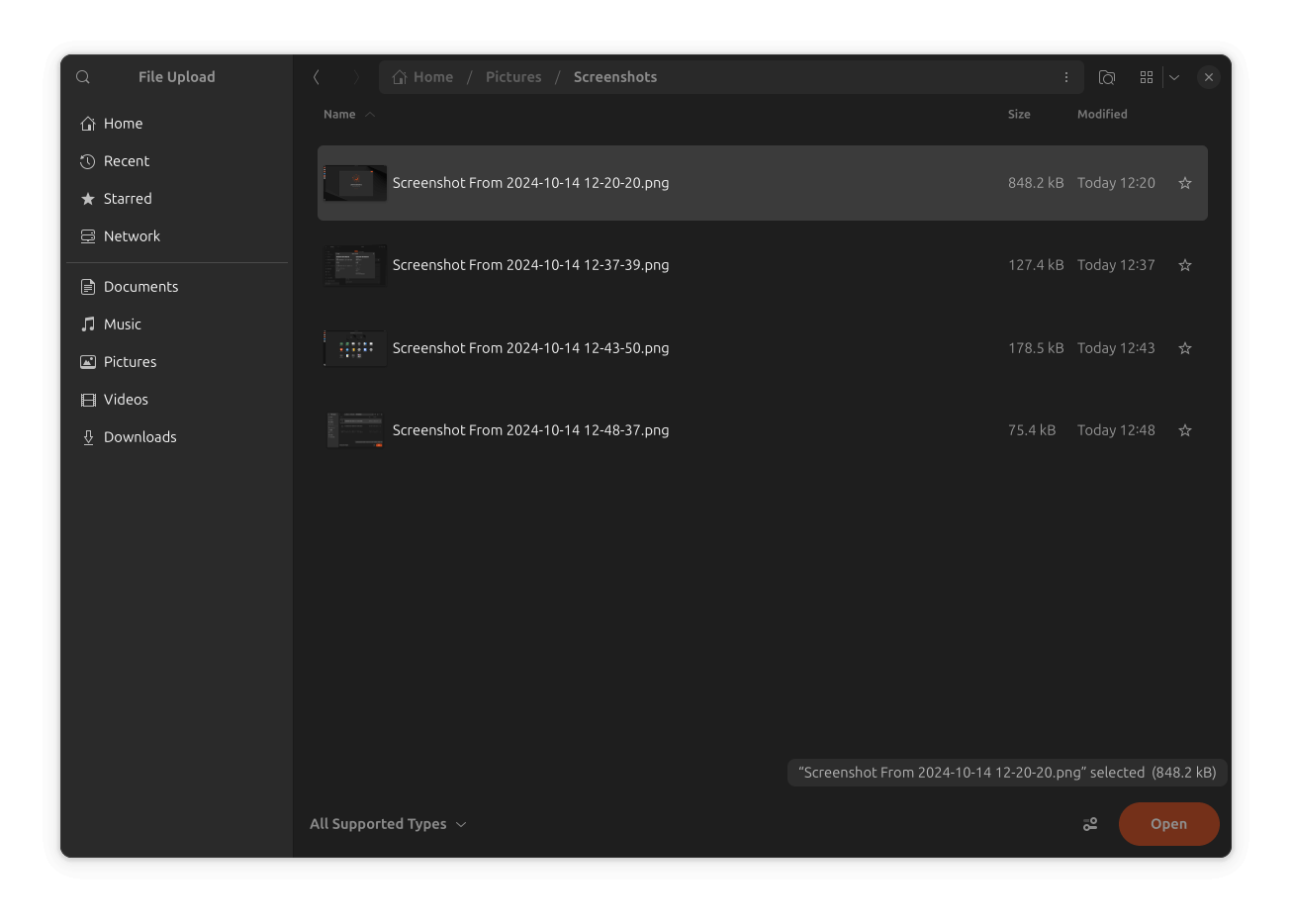Click the search magnifier icon
1292x924 pixels.
coord(83,77)
